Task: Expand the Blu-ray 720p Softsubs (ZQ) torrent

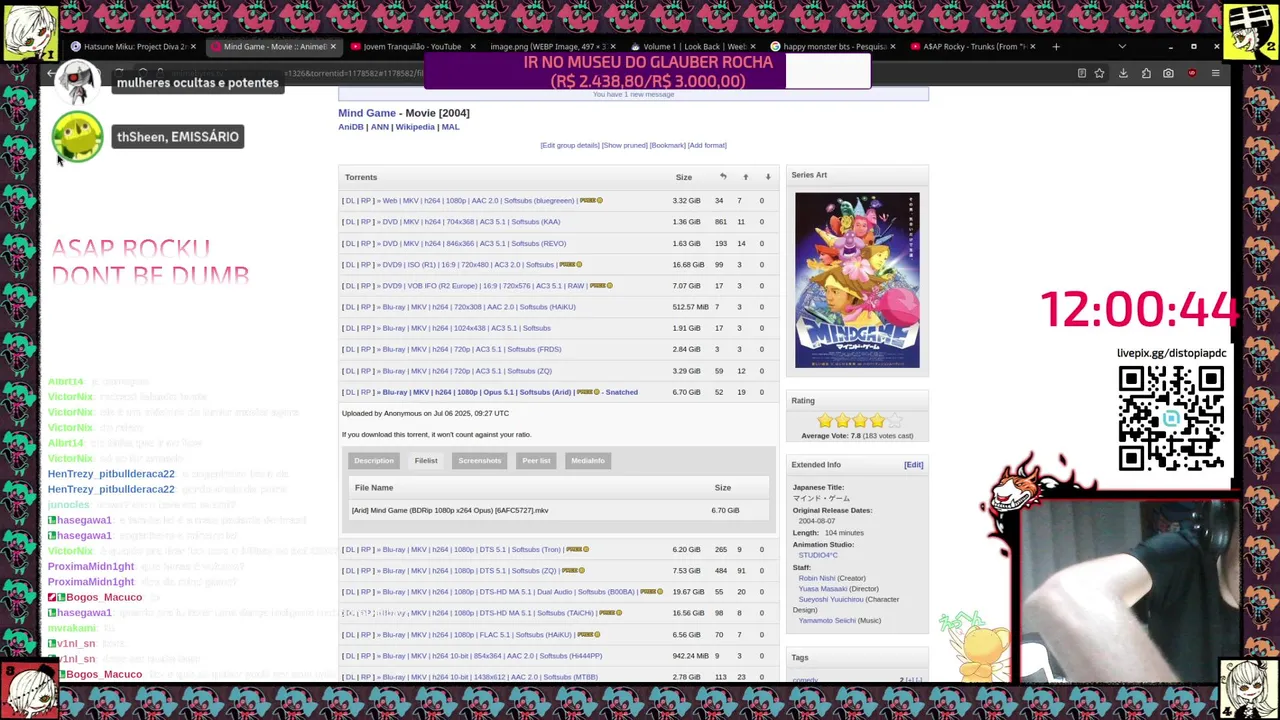Action: pos(467,371)
